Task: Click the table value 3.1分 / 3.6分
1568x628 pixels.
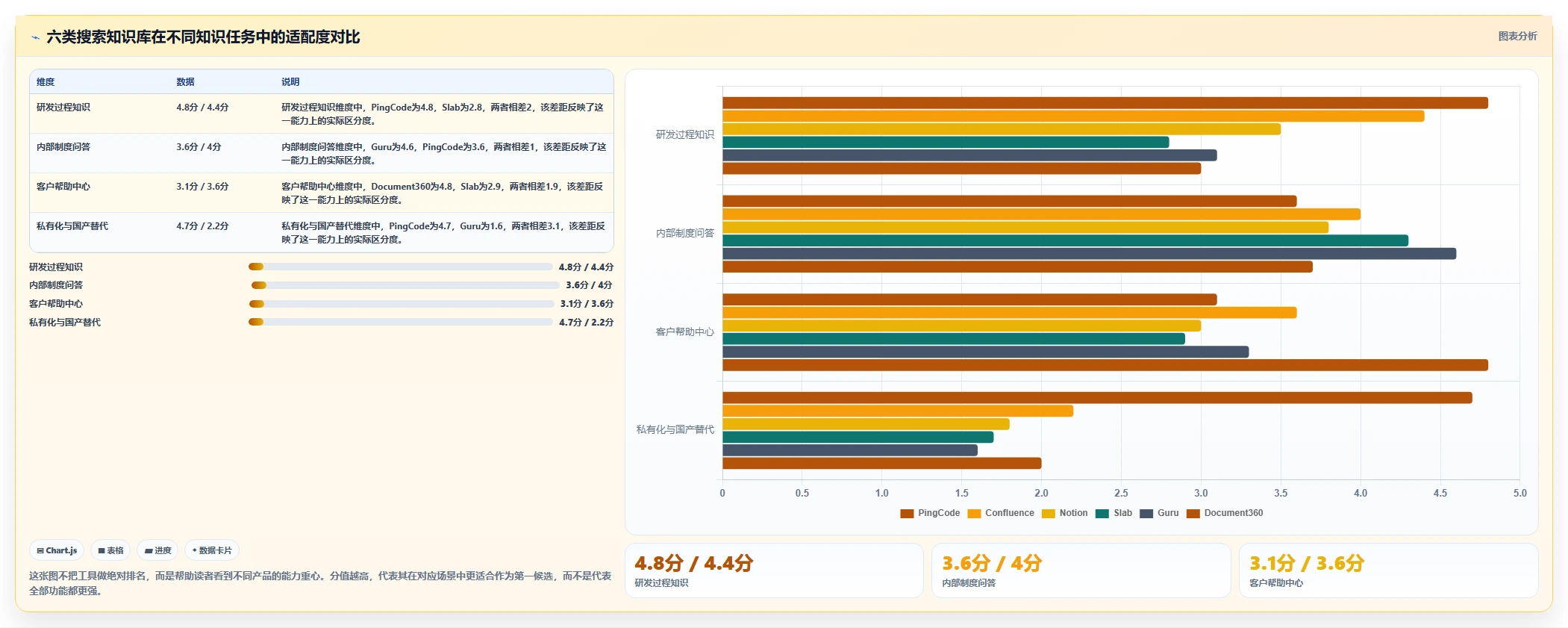Action: pyautogui.click(x=202, y=187)
